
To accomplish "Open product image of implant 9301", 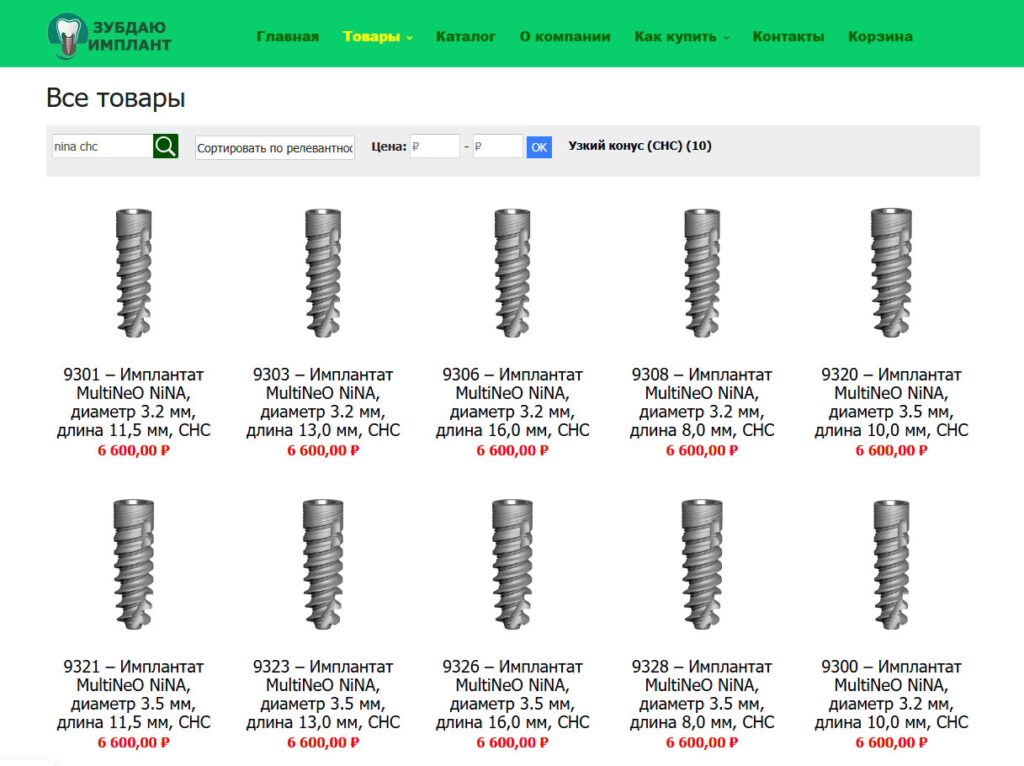I will (x=134, y=274).
